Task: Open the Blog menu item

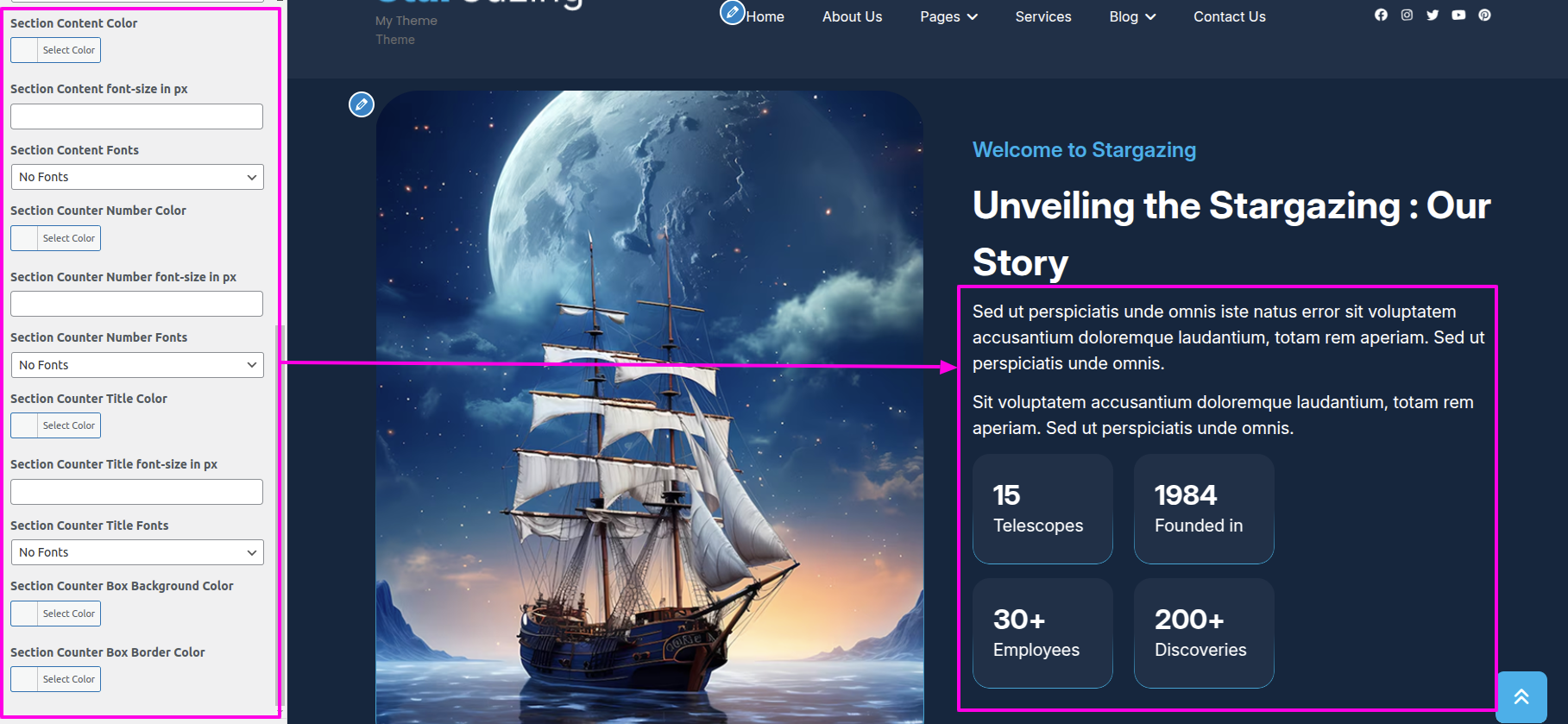Action: point(1132,16)
